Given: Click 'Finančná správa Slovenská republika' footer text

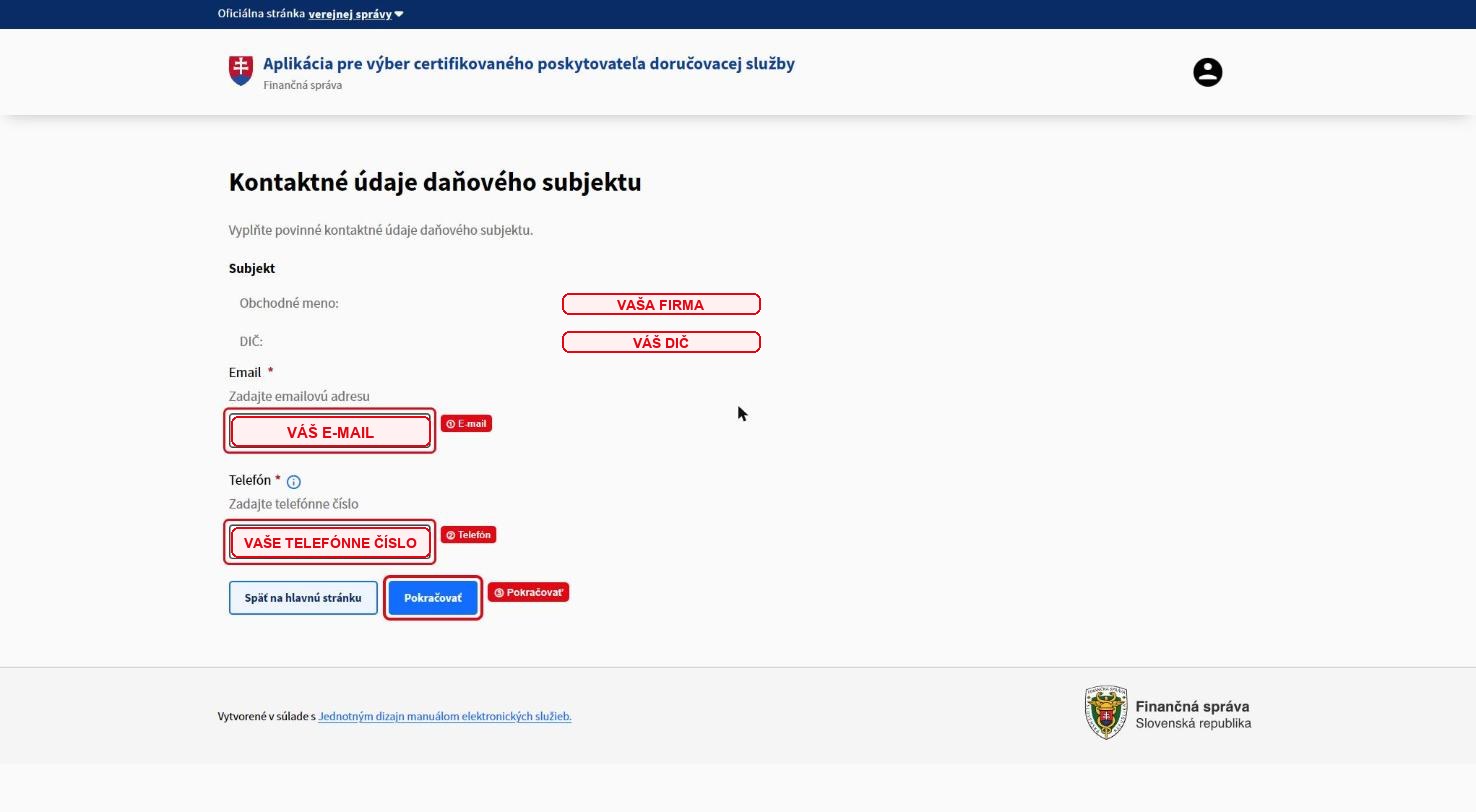Looking at the screenshot, I should click(1193, 714).
